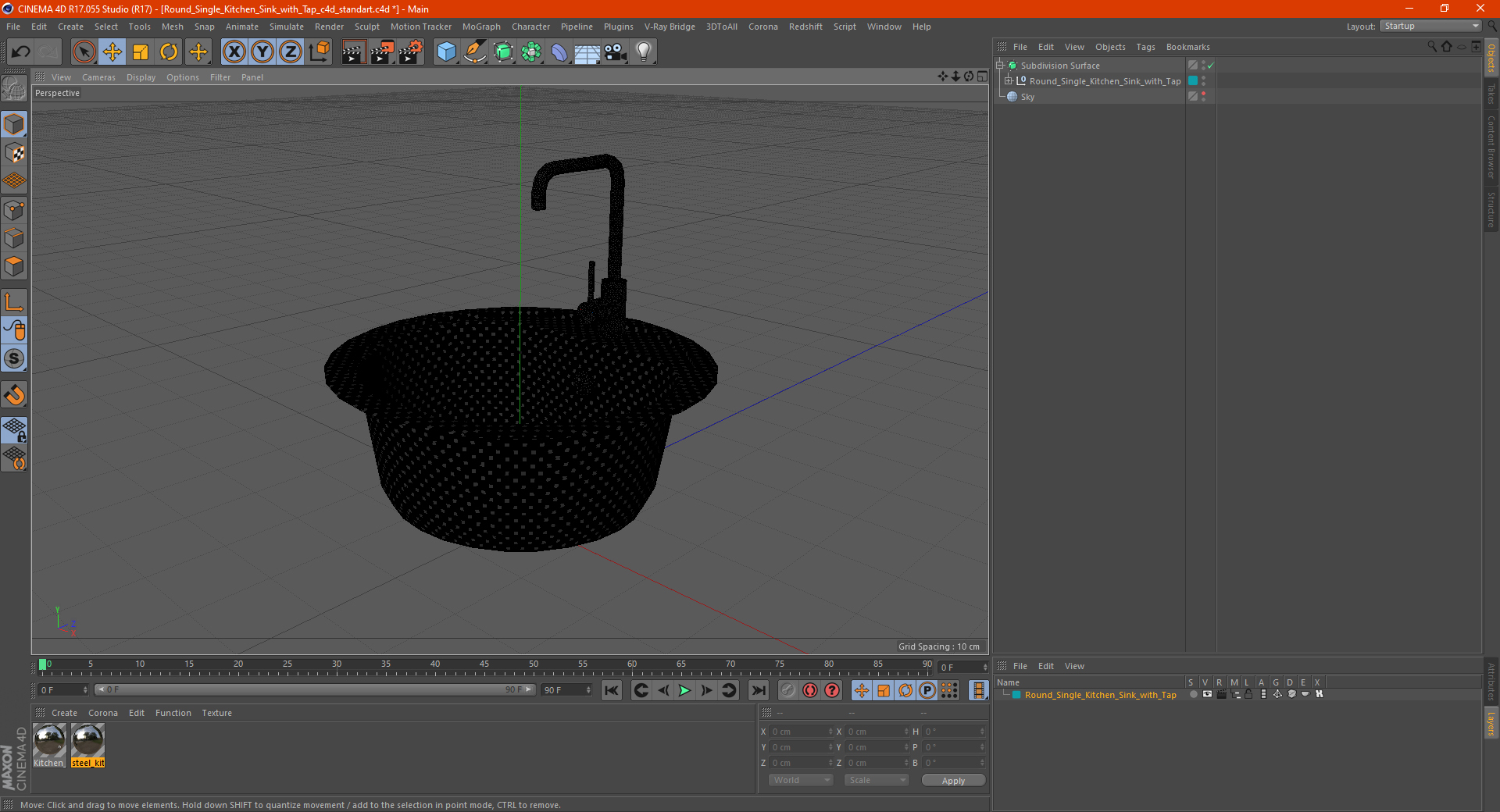Open the Render menu
Viewport: 1500px width, 812px height.
coord(329,27)
